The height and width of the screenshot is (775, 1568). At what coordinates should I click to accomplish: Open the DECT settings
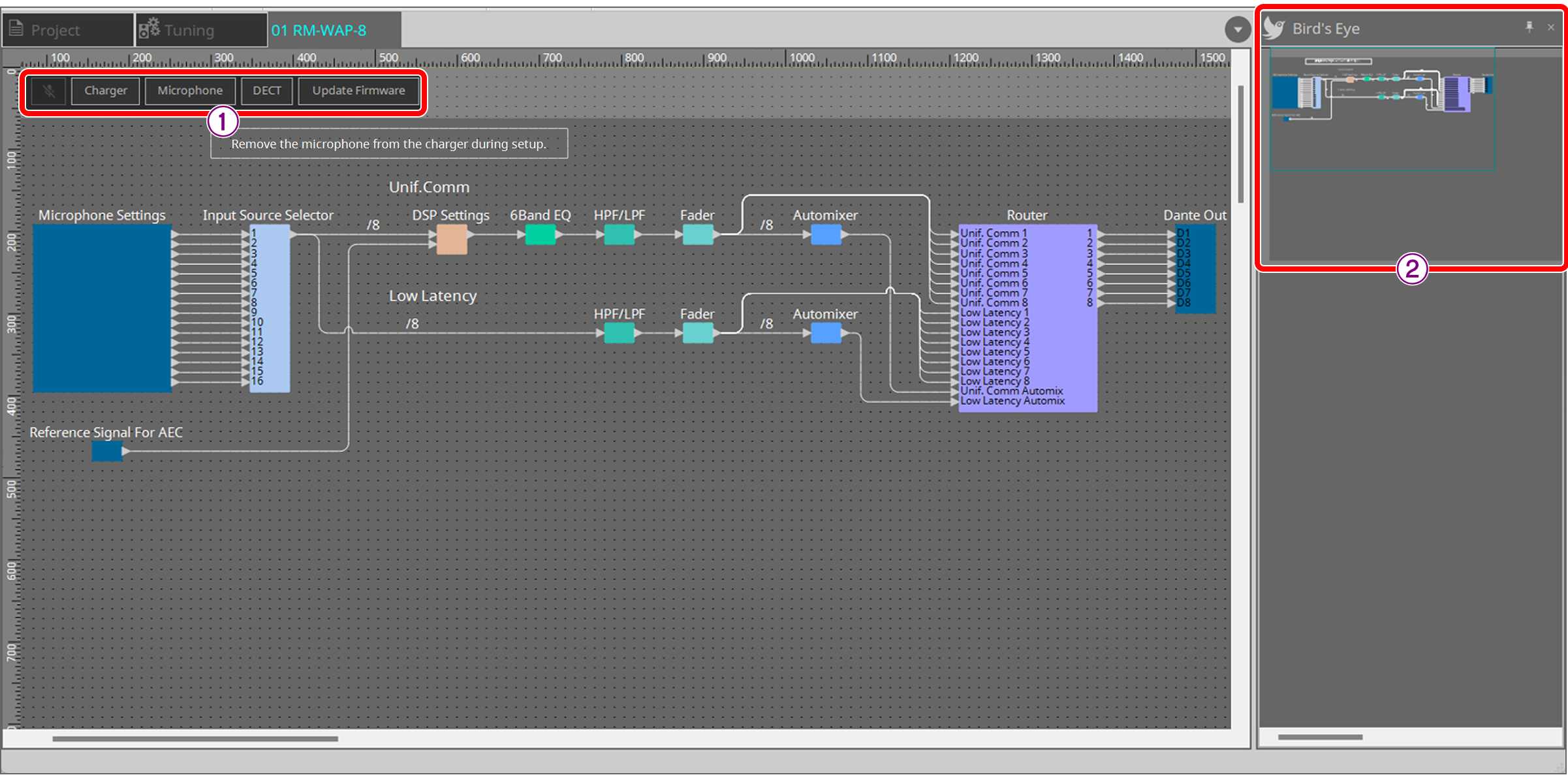[266, 91]
